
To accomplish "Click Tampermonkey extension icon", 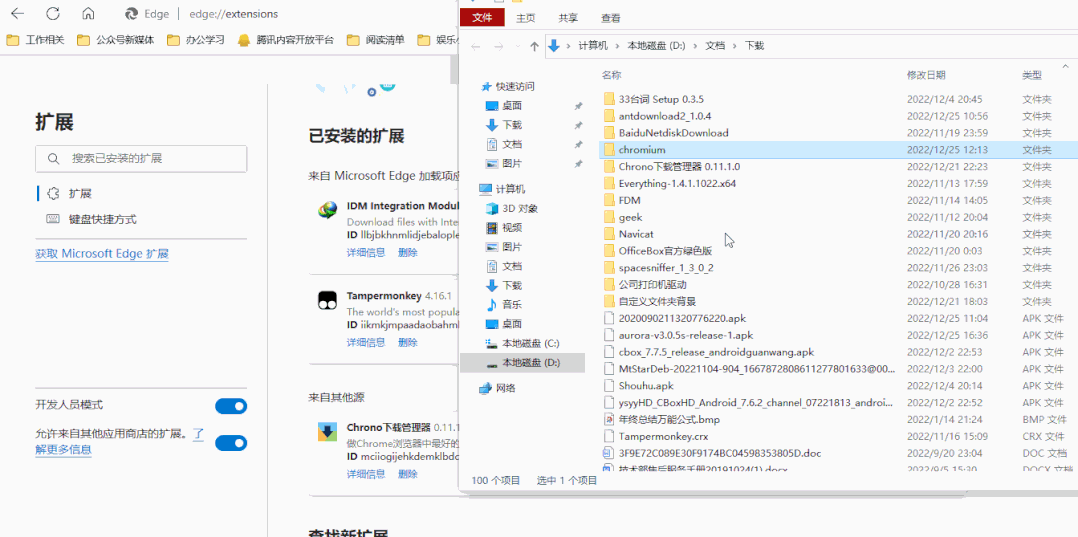I will pyautogui.click(x=327, y=300).
